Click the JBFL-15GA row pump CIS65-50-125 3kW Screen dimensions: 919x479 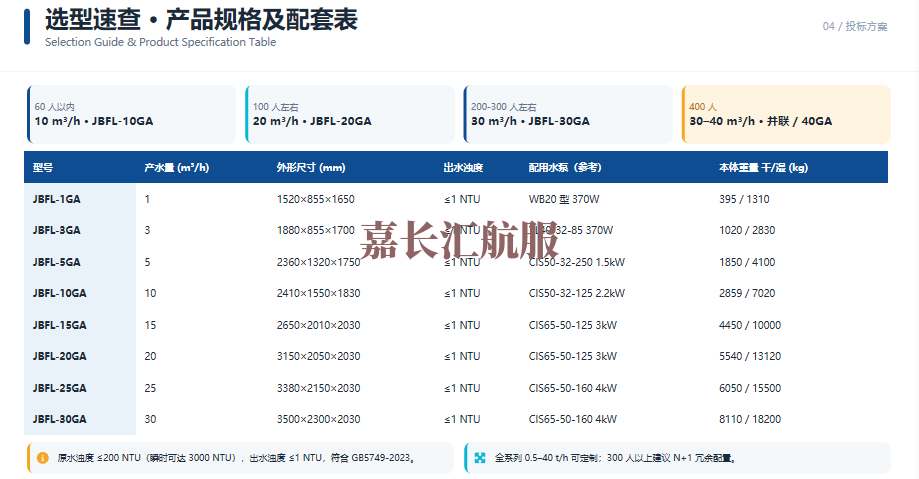point(573,325)
